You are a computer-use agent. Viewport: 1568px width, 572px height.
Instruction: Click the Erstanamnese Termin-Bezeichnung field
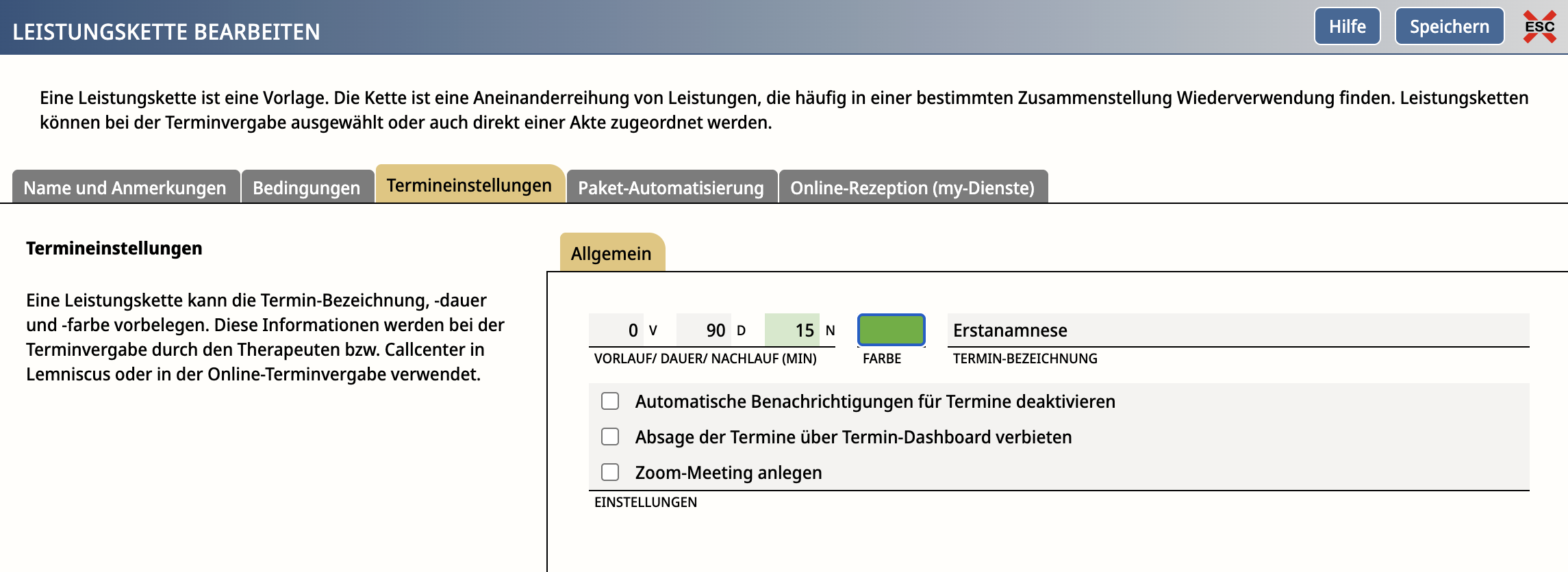click(1237, 330)
